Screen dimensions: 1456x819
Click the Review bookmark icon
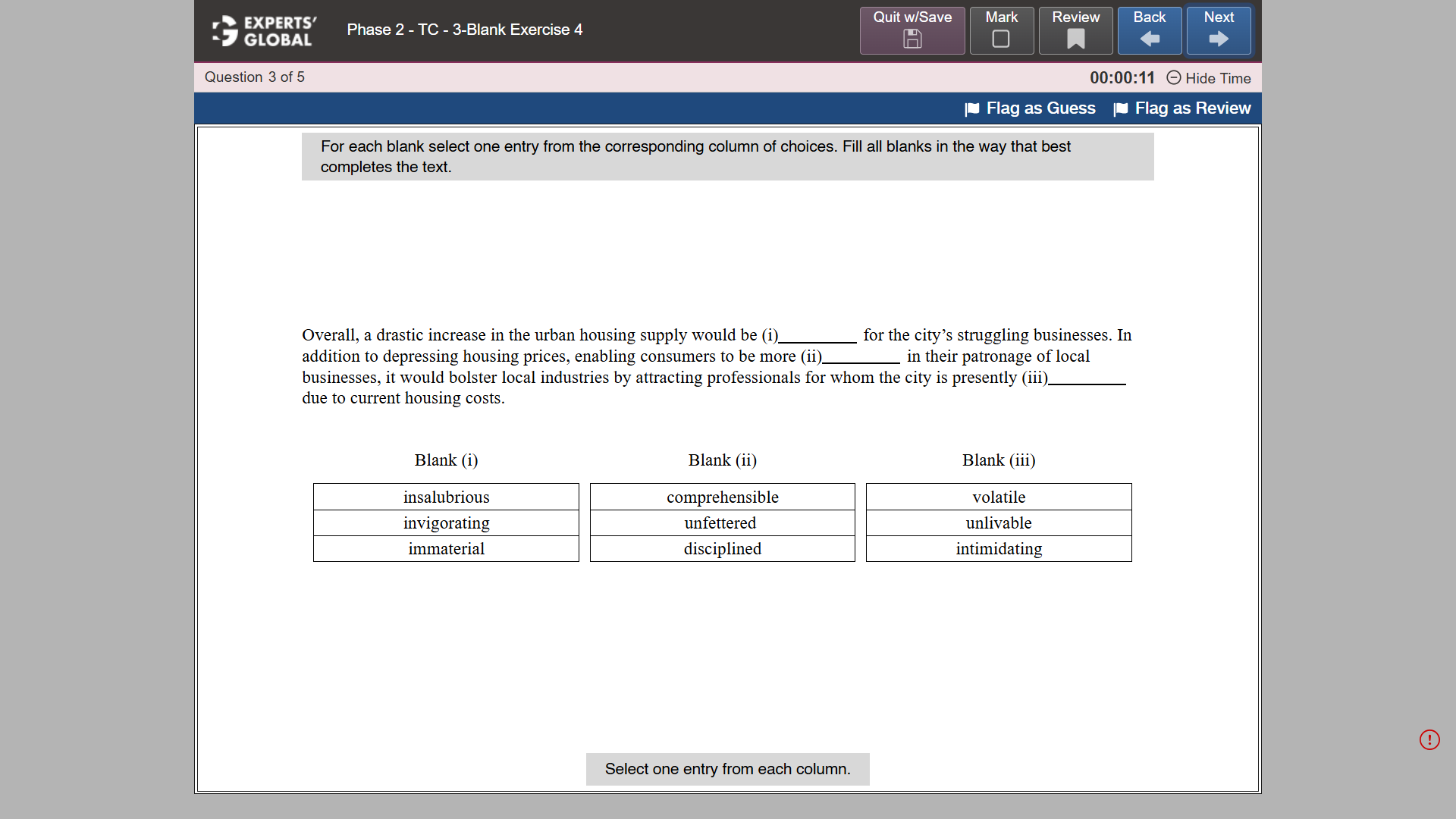[1075, 39]
